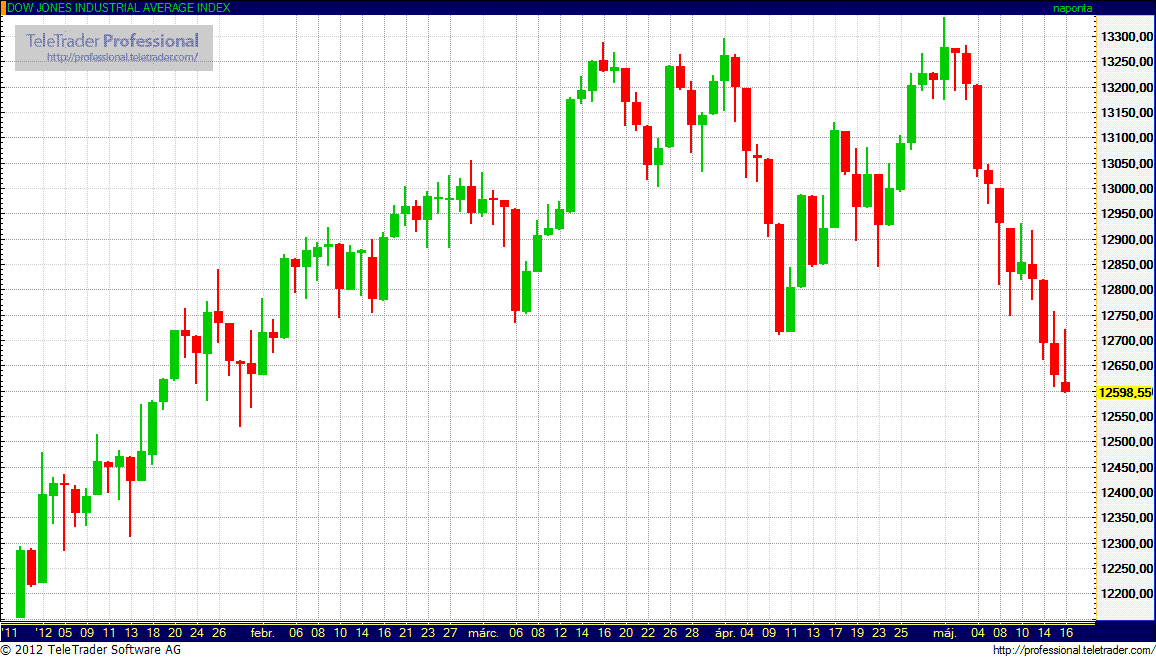Click the 12200,00 price axis label
The width and height of the screenshot is (1156, 659).
click(x=1125, y=595)
